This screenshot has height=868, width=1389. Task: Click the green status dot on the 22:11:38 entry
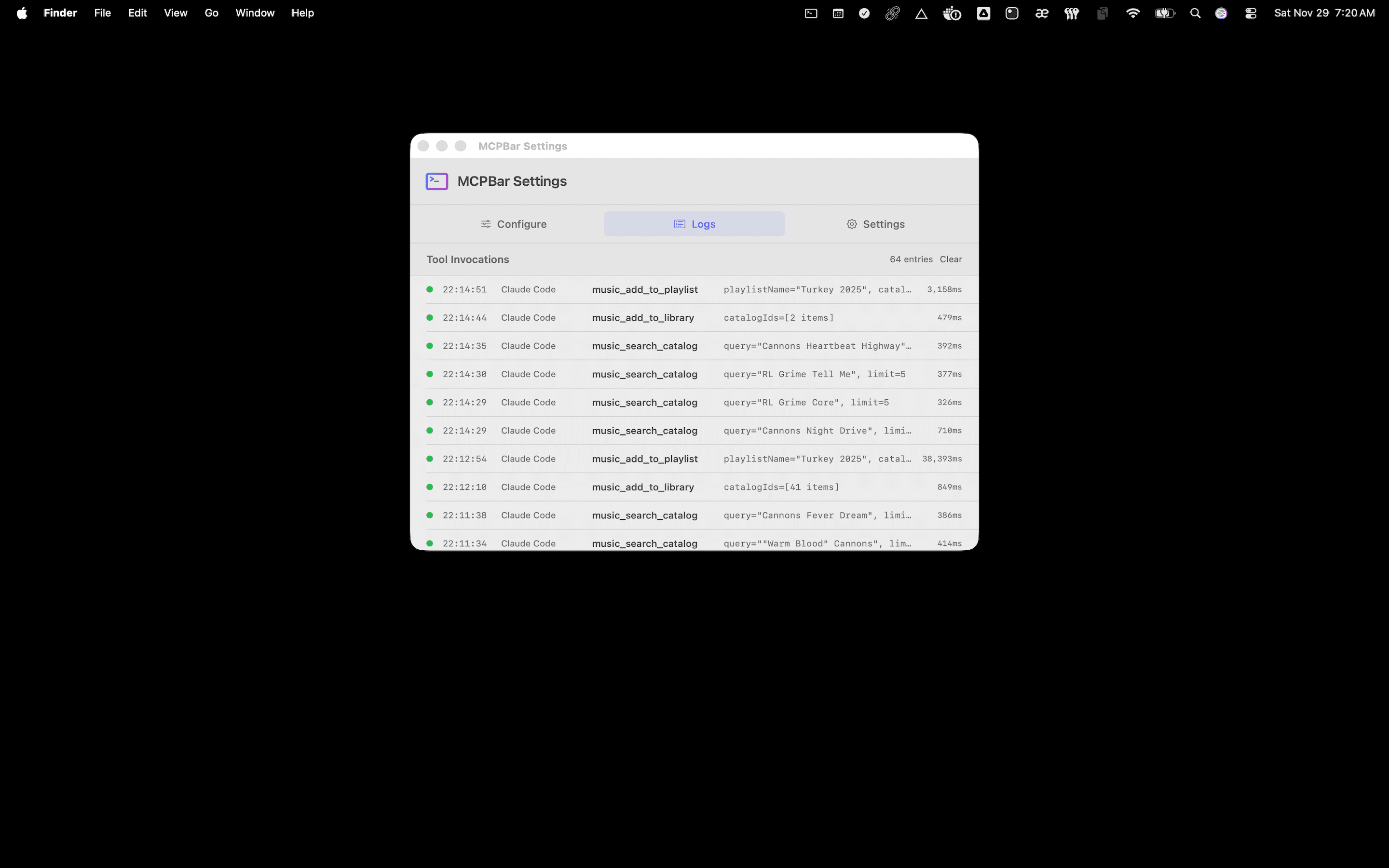point(430,515)
